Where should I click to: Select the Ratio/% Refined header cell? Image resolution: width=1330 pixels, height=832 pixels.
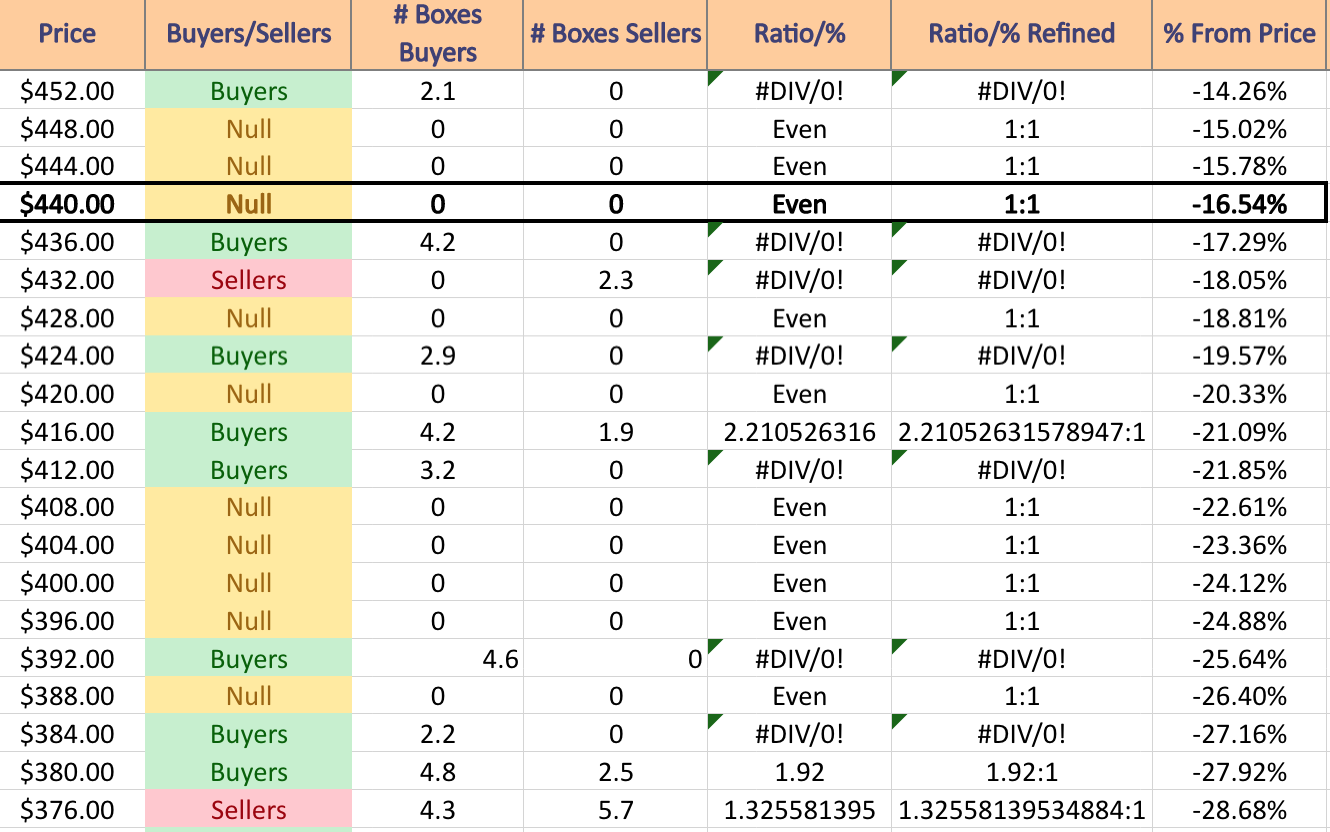tap(1022, 35)
